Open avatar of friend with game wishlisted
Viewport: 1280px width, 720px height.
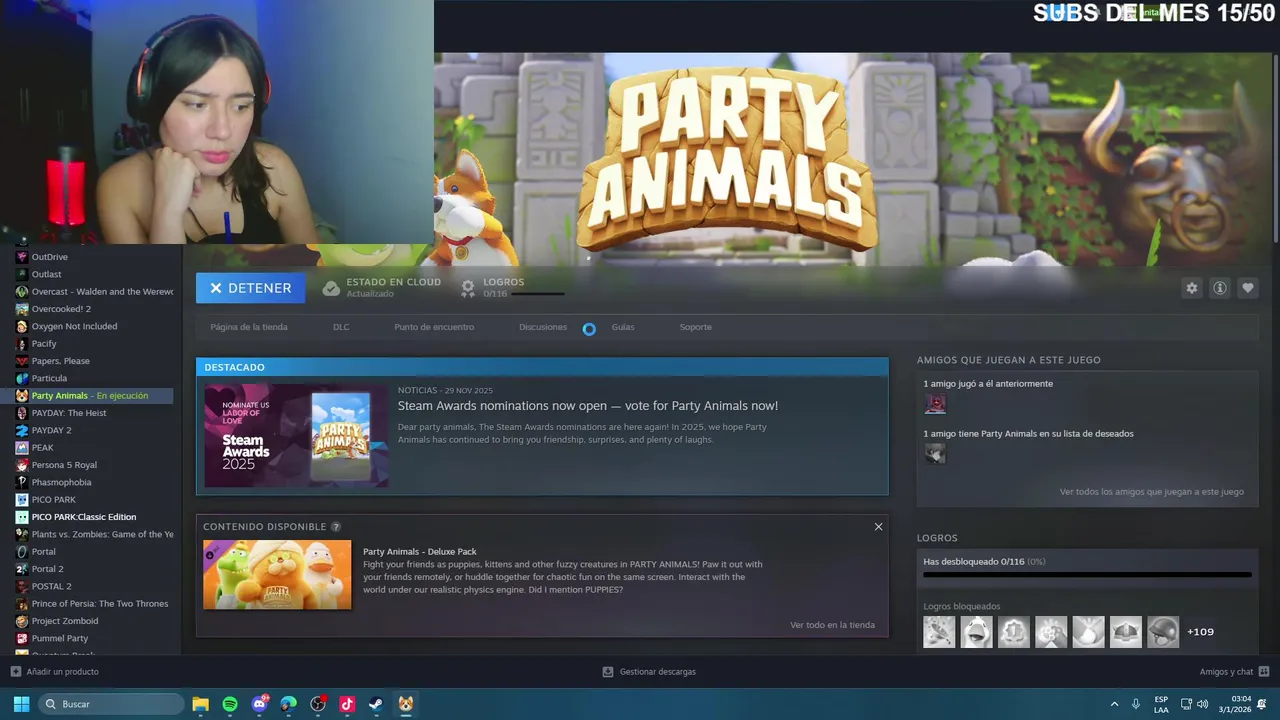(935, 454)
